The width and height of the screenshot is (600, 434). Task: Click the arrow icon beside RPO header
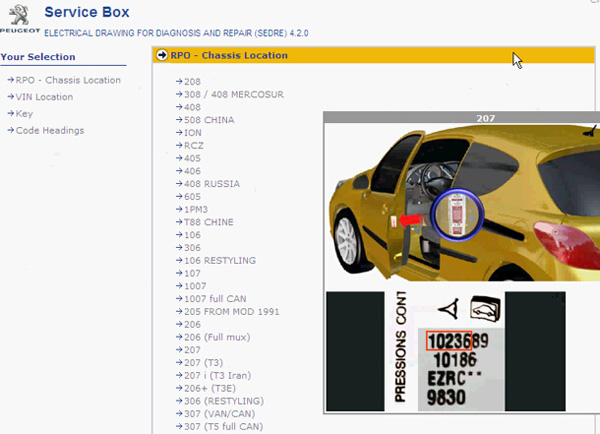click(x=162, y=55)
